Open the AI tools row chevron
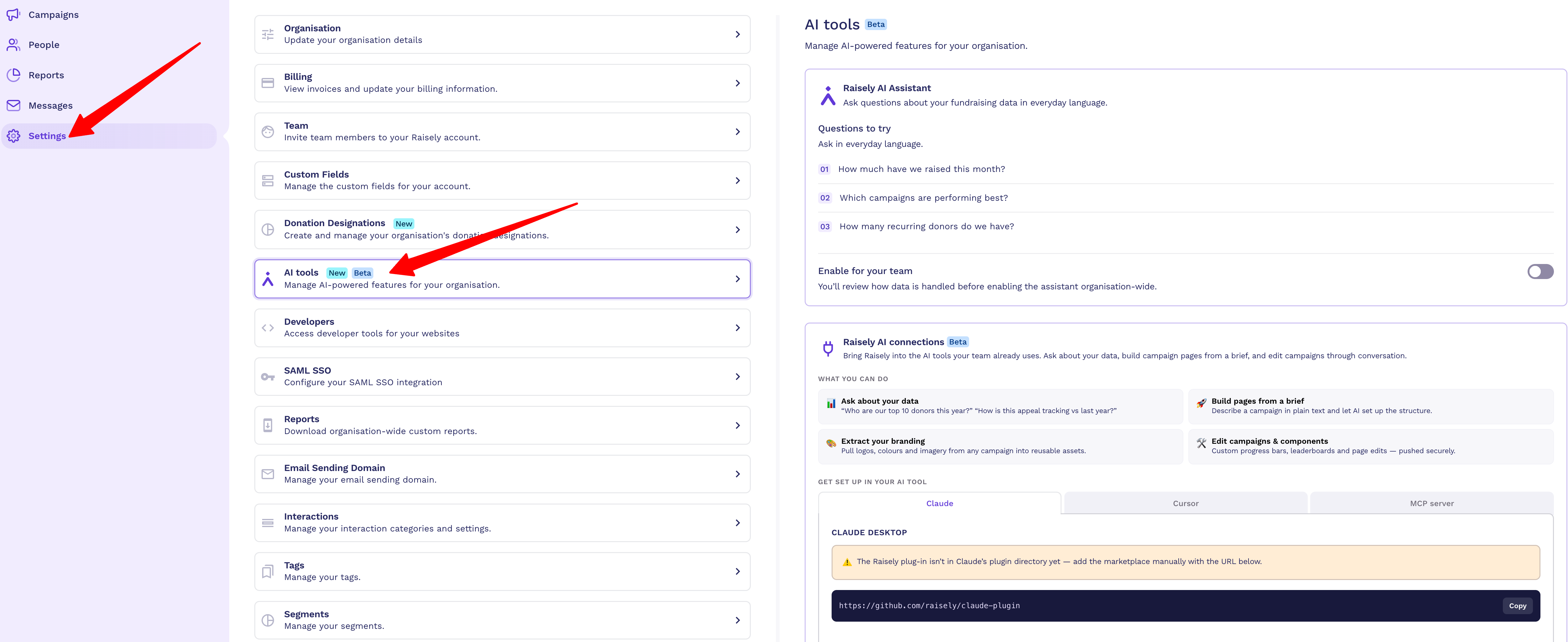This screenshot has width=1568, height=642. 737,279
